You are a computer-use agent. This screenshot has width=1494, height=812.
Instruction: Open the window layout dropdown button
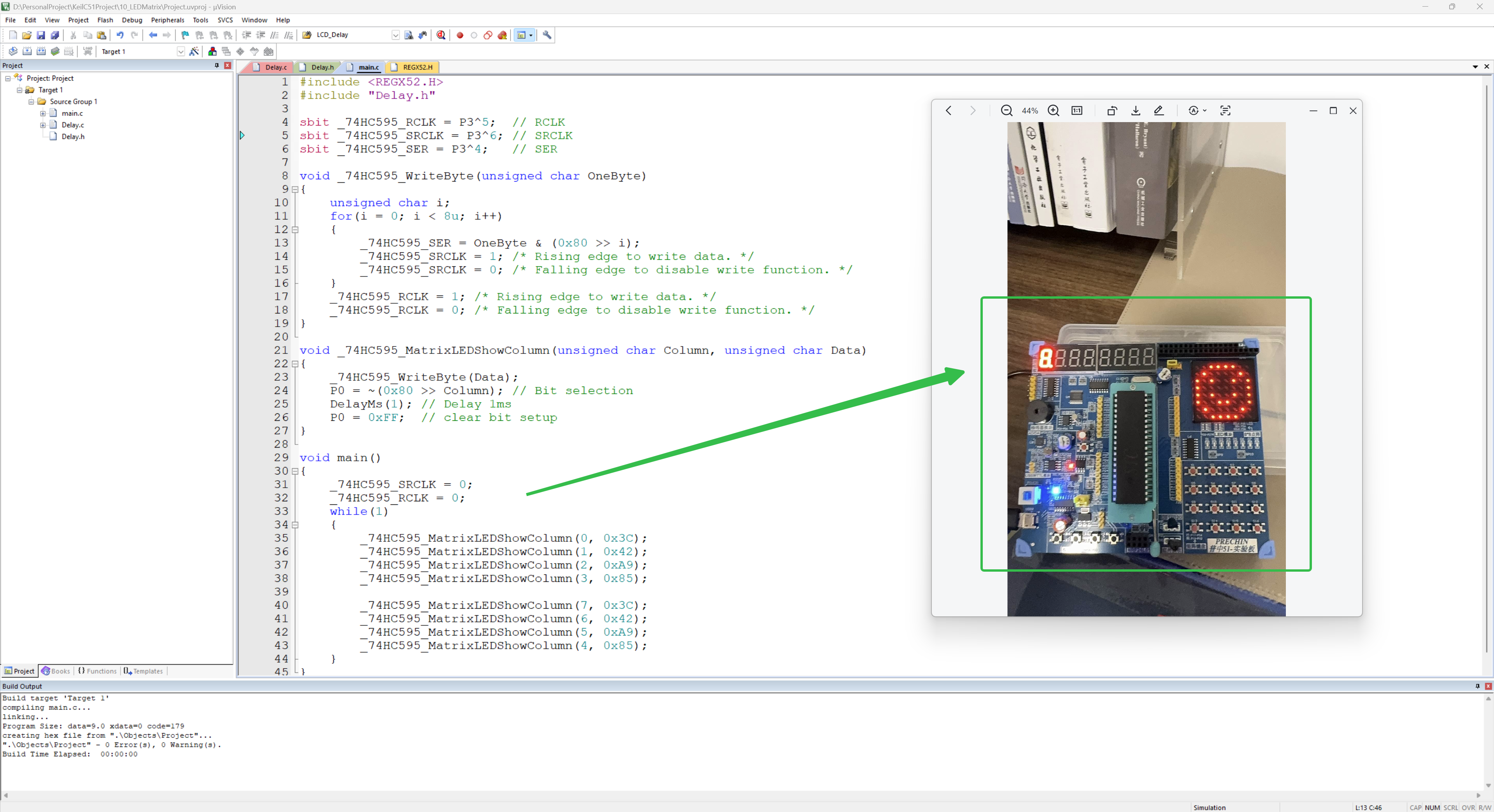[531, 35]
